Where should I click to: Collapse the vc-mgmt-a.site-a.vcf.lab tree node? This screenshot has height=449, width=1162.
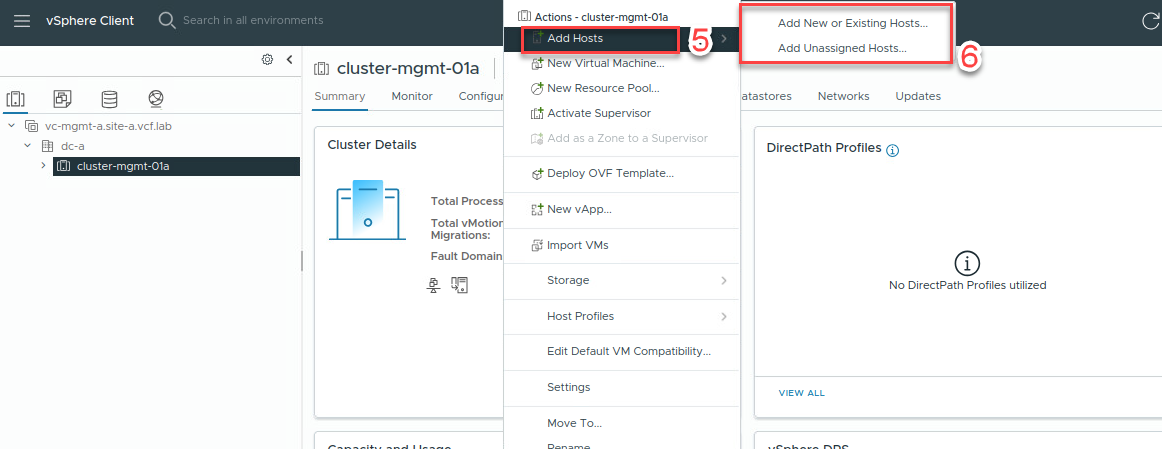(12, 126)
